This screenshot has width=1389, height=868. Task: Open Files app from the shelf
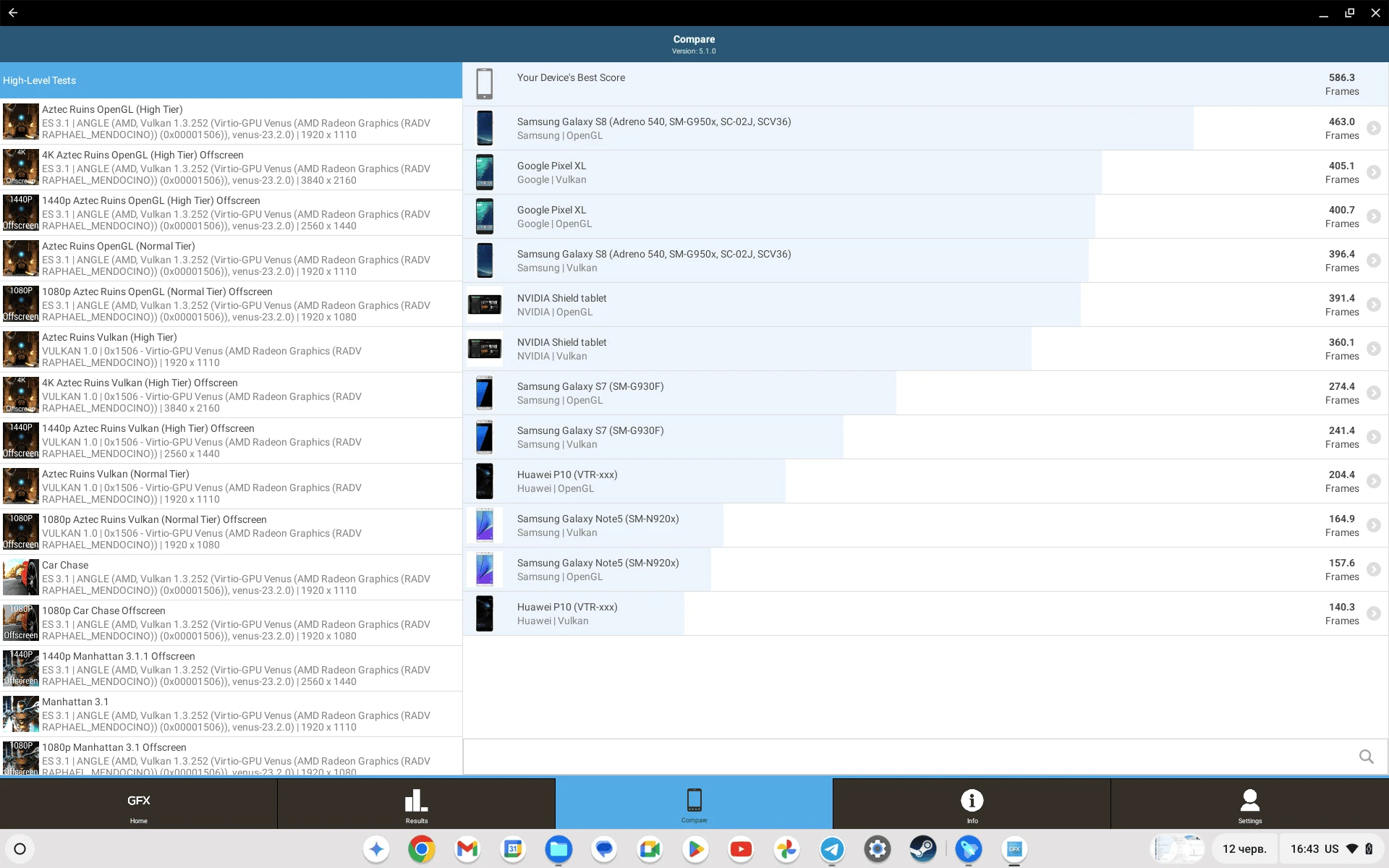click(x=558, y=848)
